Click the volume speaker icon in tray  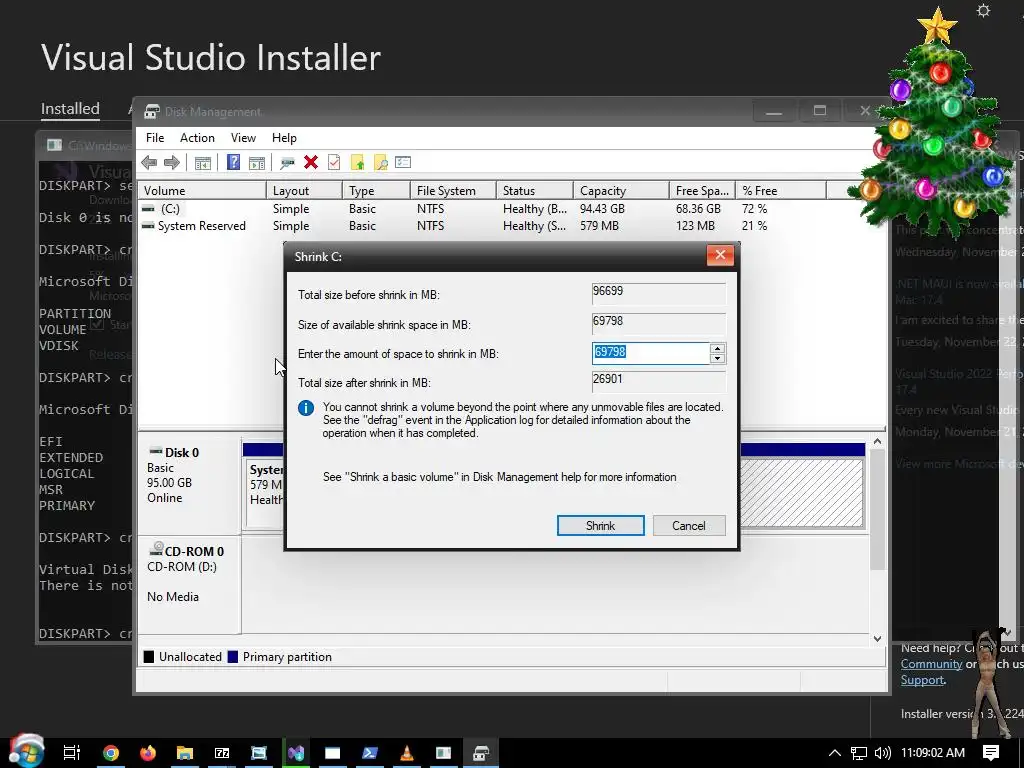[882, 753]
